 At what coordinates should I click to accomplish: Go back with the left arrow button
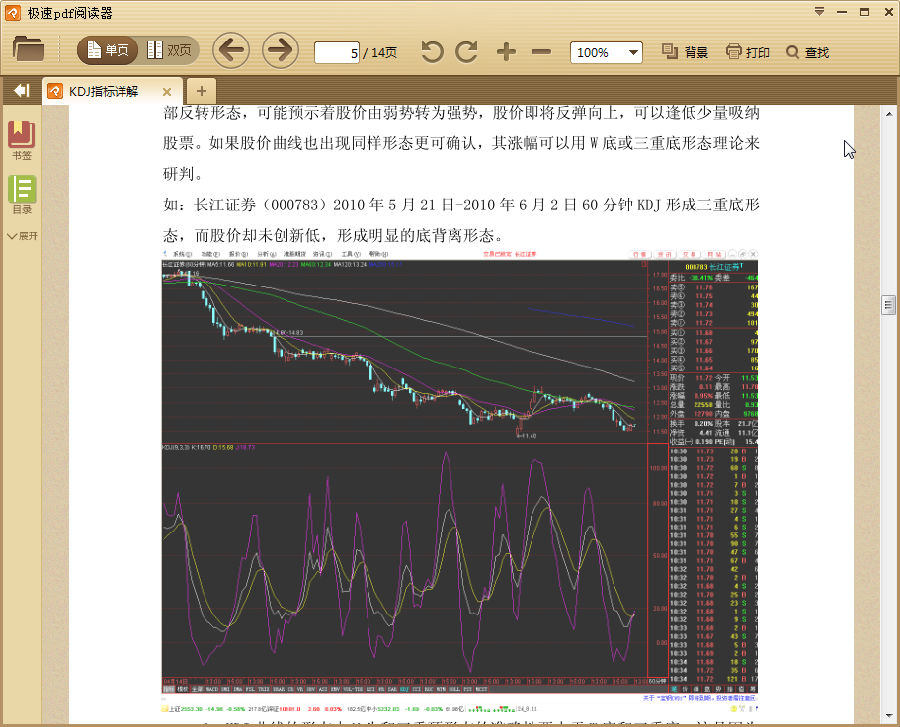coord(231,50)
